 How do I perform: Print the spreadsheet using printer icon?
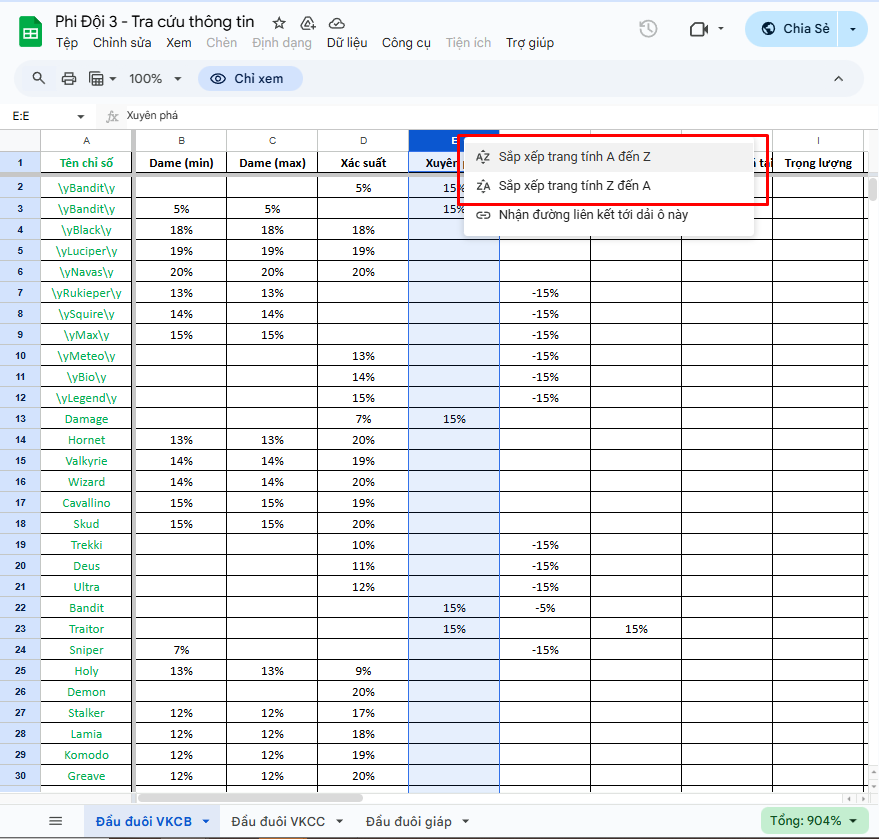point(69,79)
